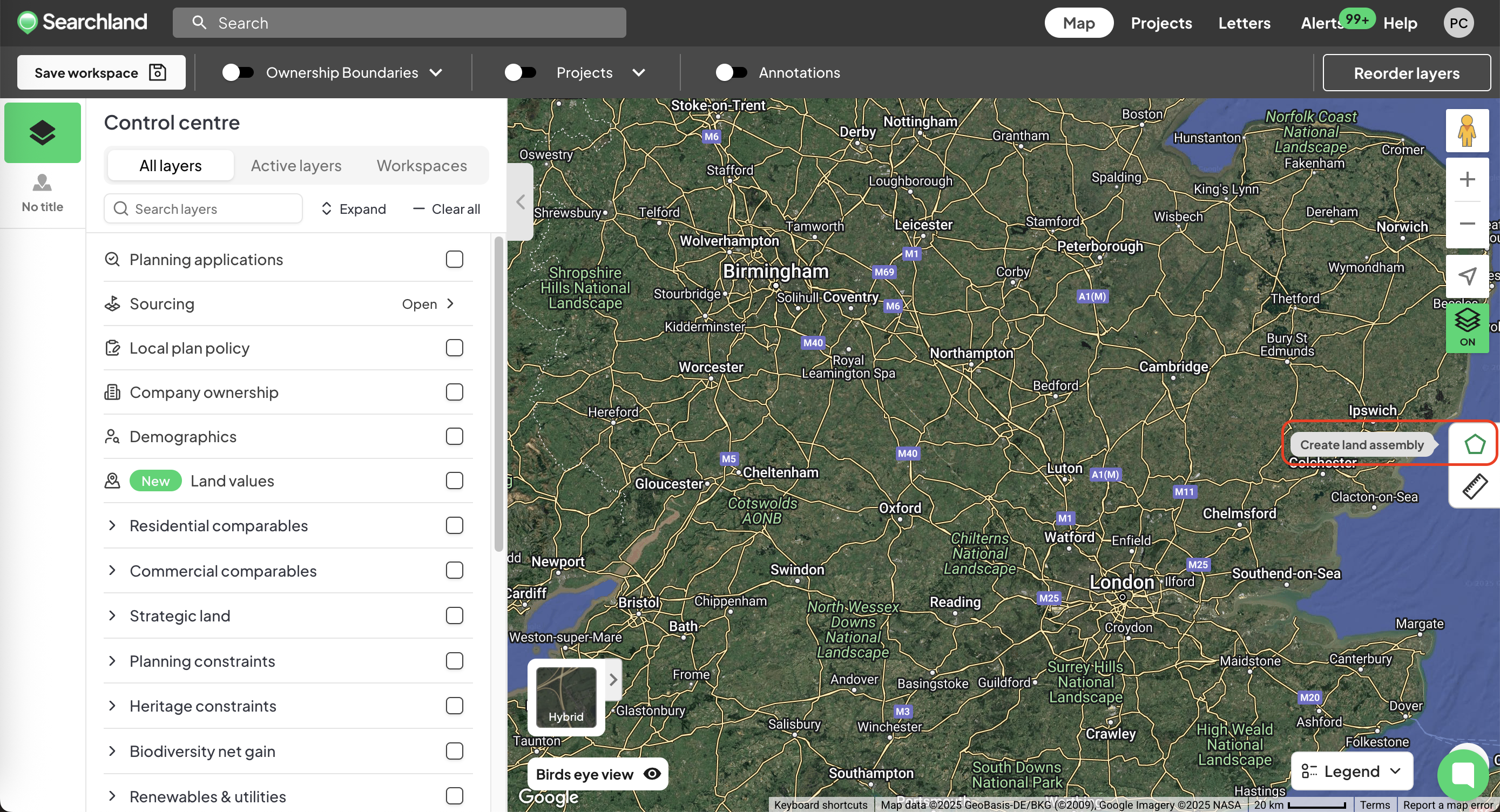Click the Searchland logo
This screenshot has height=812, width=1500.
[x=82, y=22]
